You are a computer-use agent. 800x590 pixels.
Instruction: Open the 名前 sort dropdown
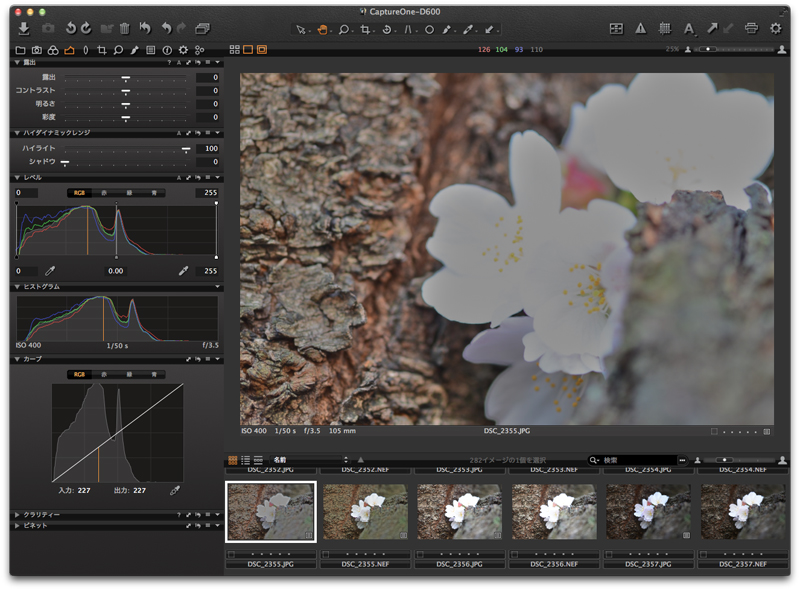pyautogui.click(x=305, y=460)
